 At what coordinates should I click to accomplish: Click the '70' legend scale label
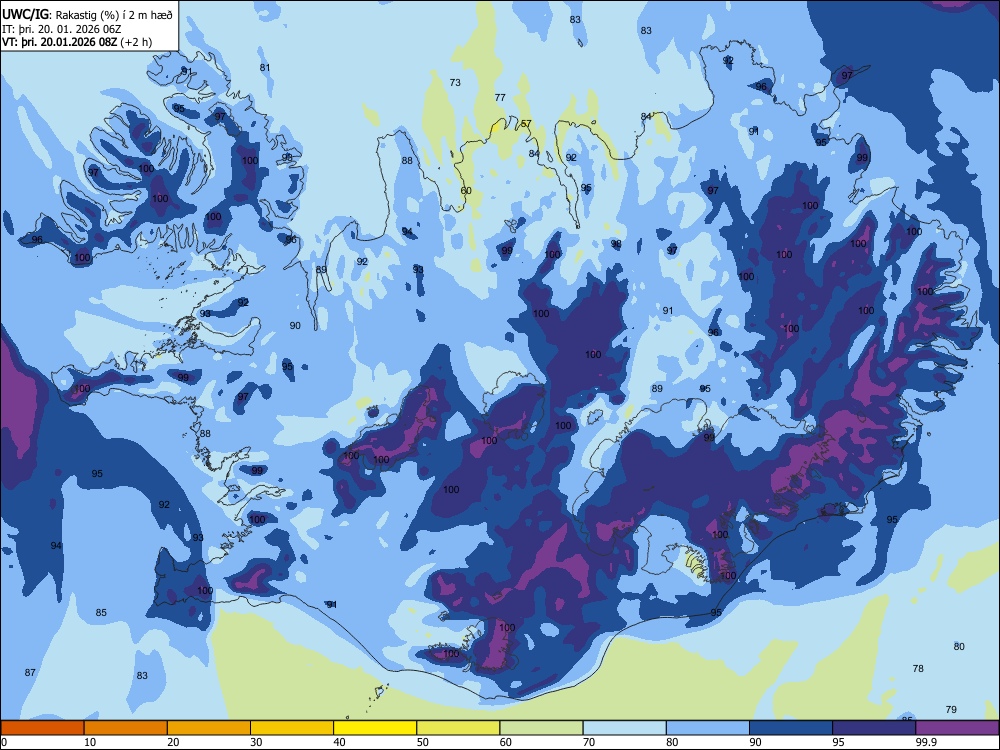(589, 742)
